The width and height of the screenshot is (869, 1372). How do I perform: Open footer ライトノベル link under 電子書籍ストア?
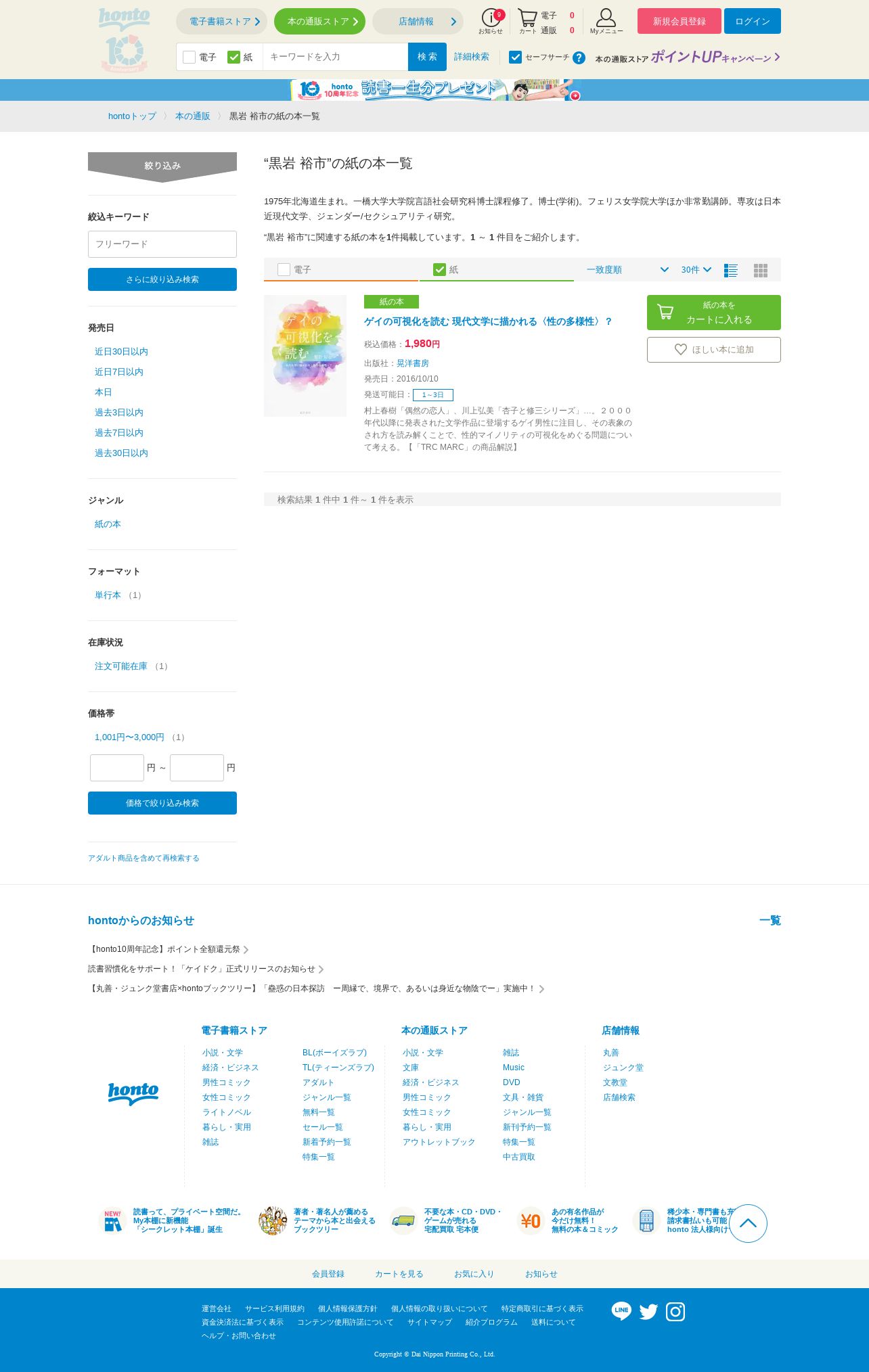[227, 1112]
